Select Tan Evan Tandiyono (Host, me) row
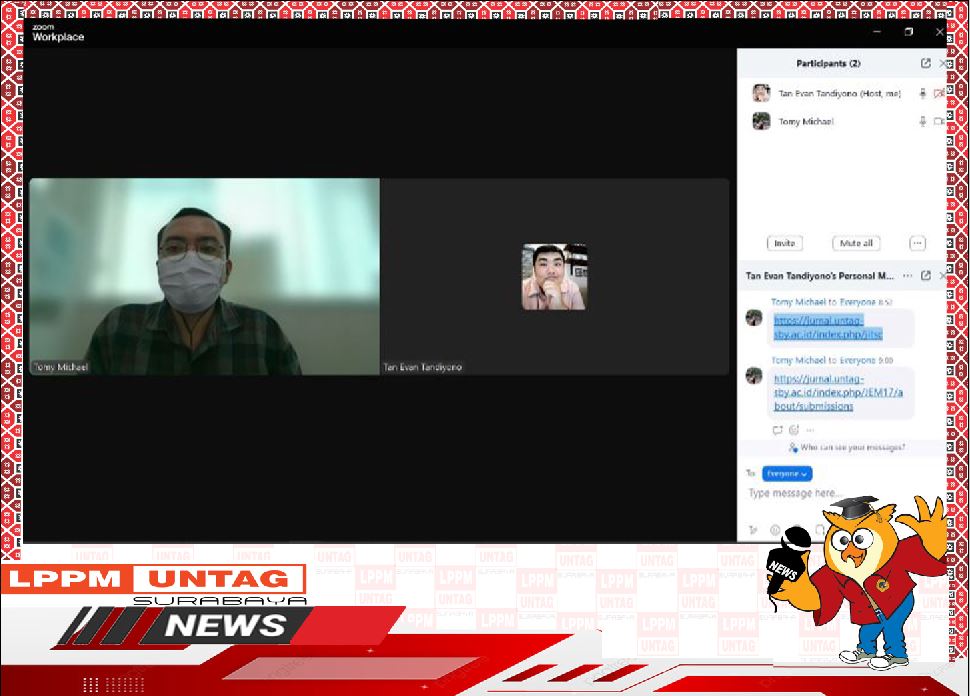The width and height of the screenshot is (970, 696). coord(843,93)
